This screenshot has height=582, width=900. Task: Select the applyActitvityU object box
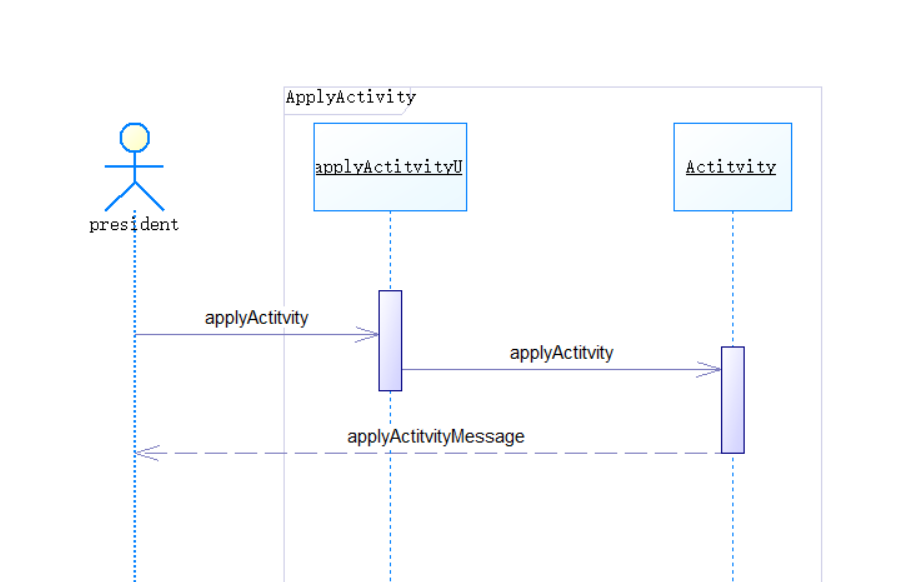390,167
